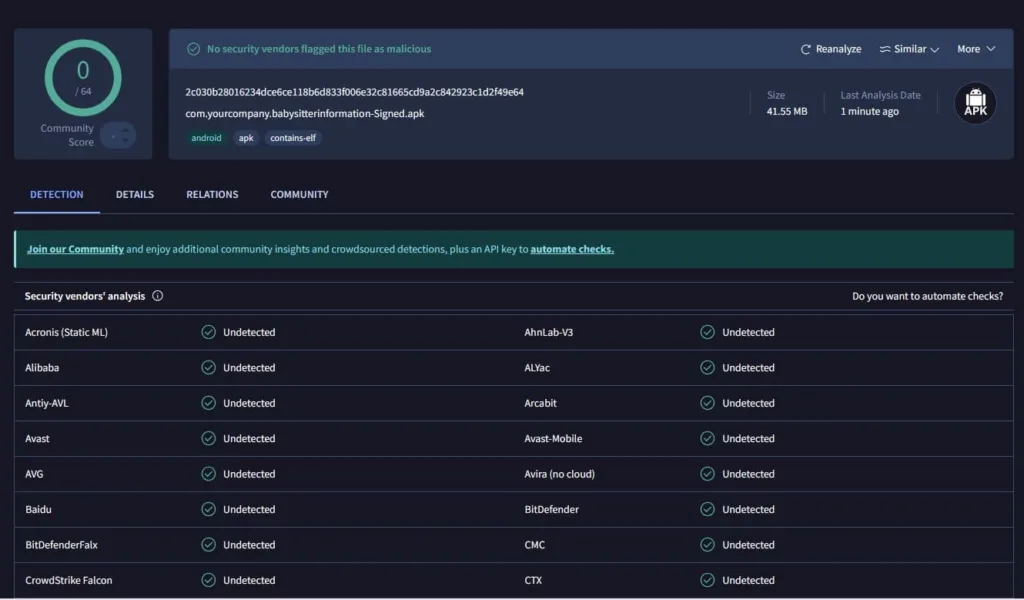Click the BitDefender undetected check icon
Viewport: 1024px width, 600px height.
coord(707,509)
